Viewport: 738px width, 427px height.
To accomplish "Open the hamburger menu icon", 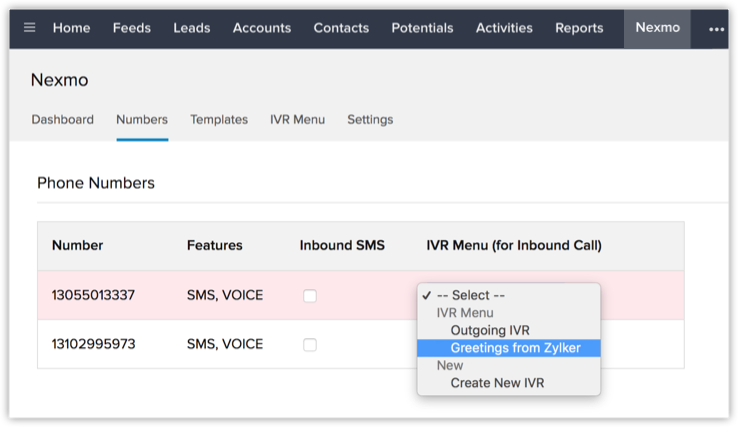I will (x=30, y=28).
